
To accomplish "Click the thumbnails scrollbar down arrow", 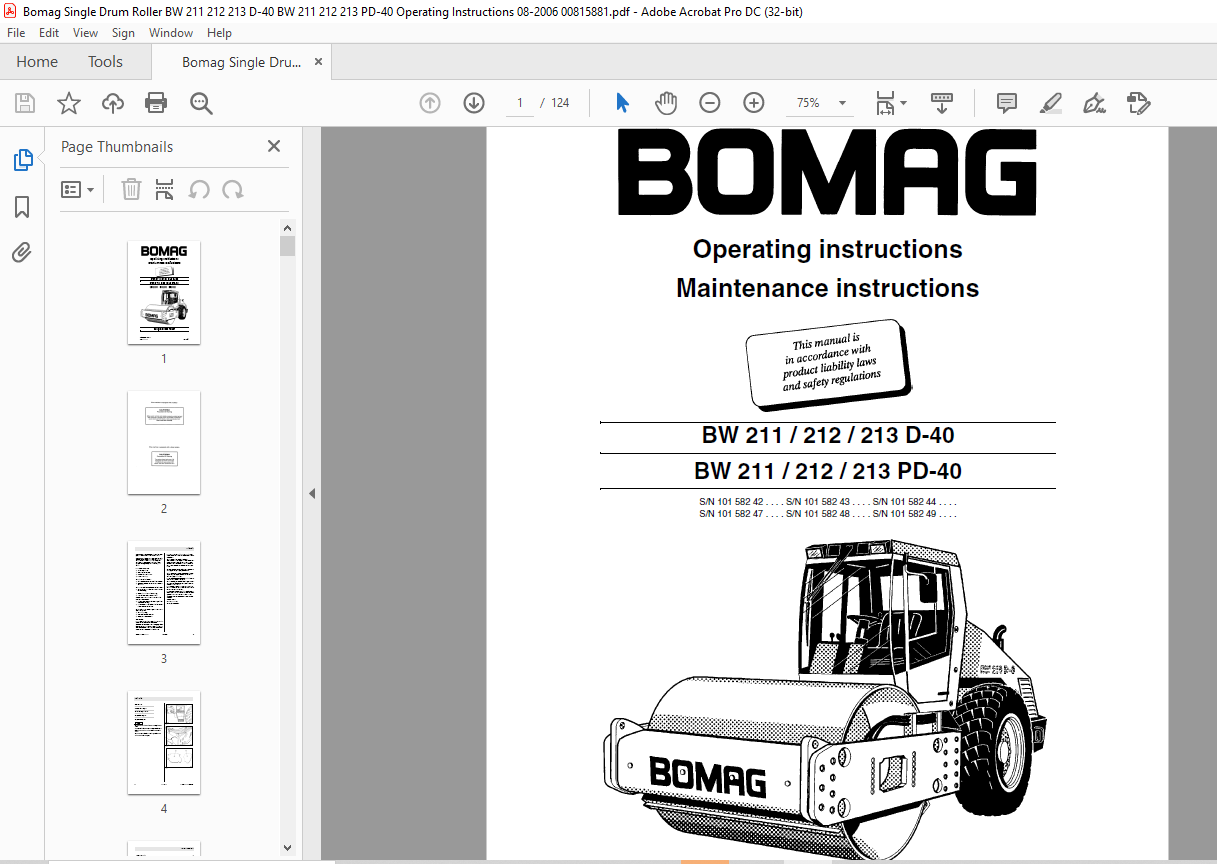I will 288,847.
